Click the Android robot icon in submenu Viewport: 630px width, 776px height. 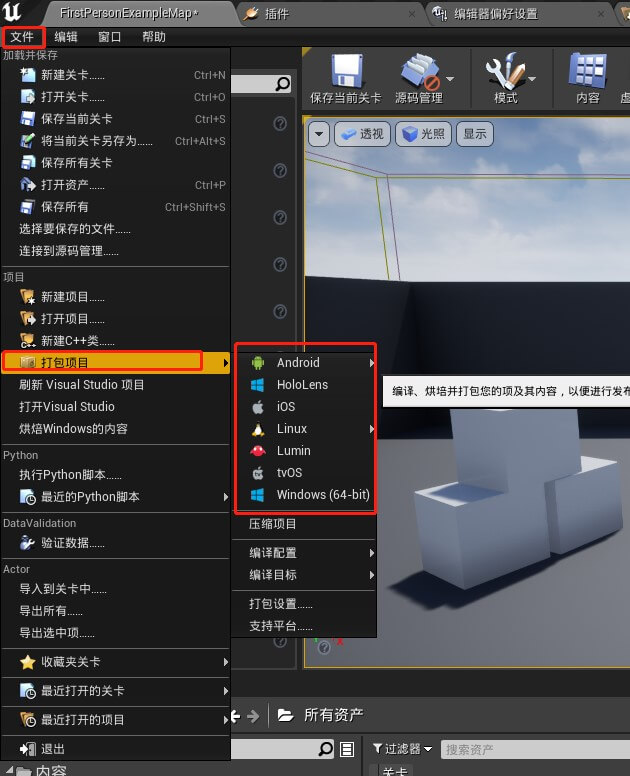[258, 362]
